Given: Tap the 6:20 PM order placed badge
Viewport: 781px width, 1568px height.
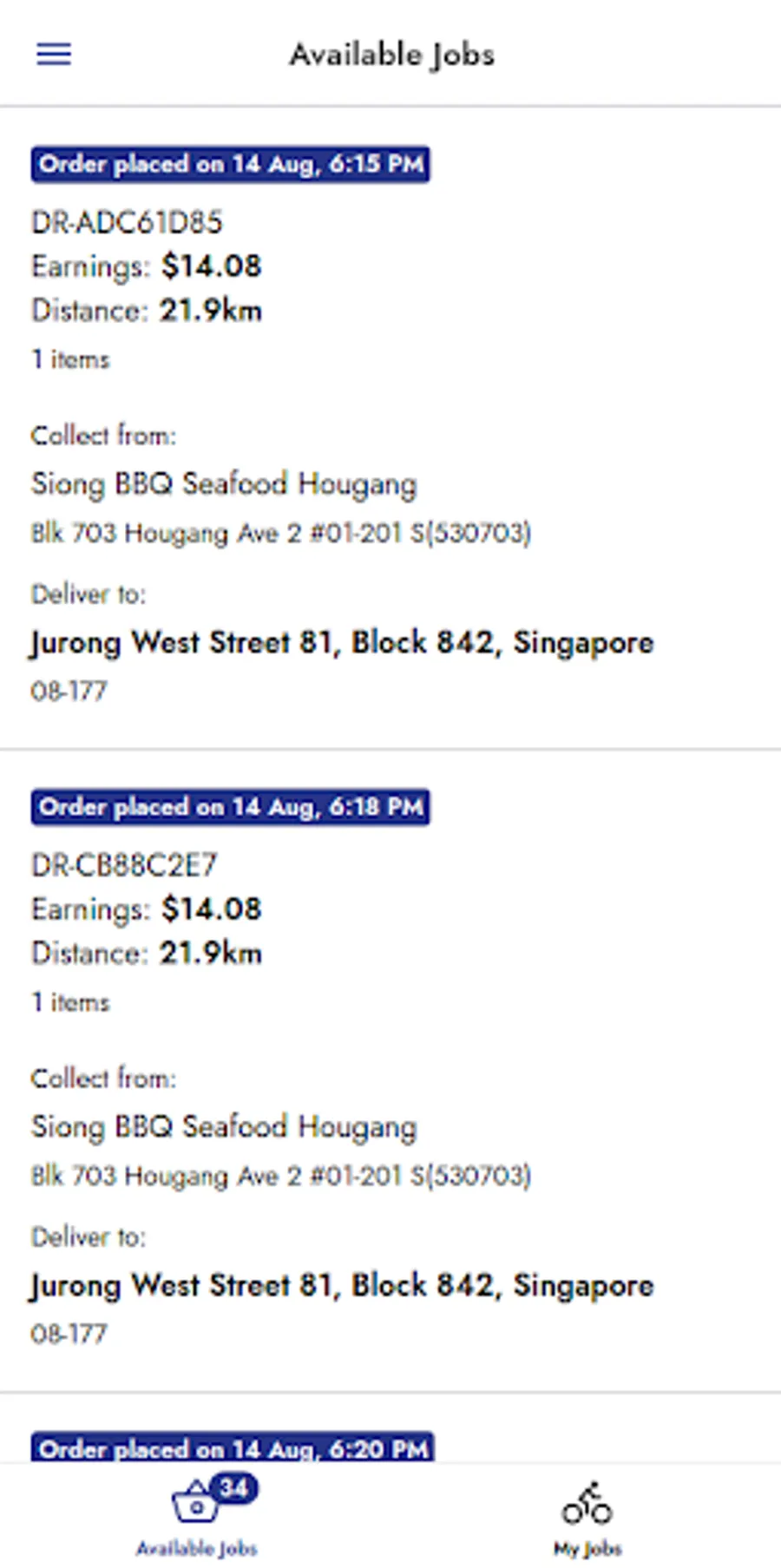Looking at the screenshot, I should (233, 1447).
